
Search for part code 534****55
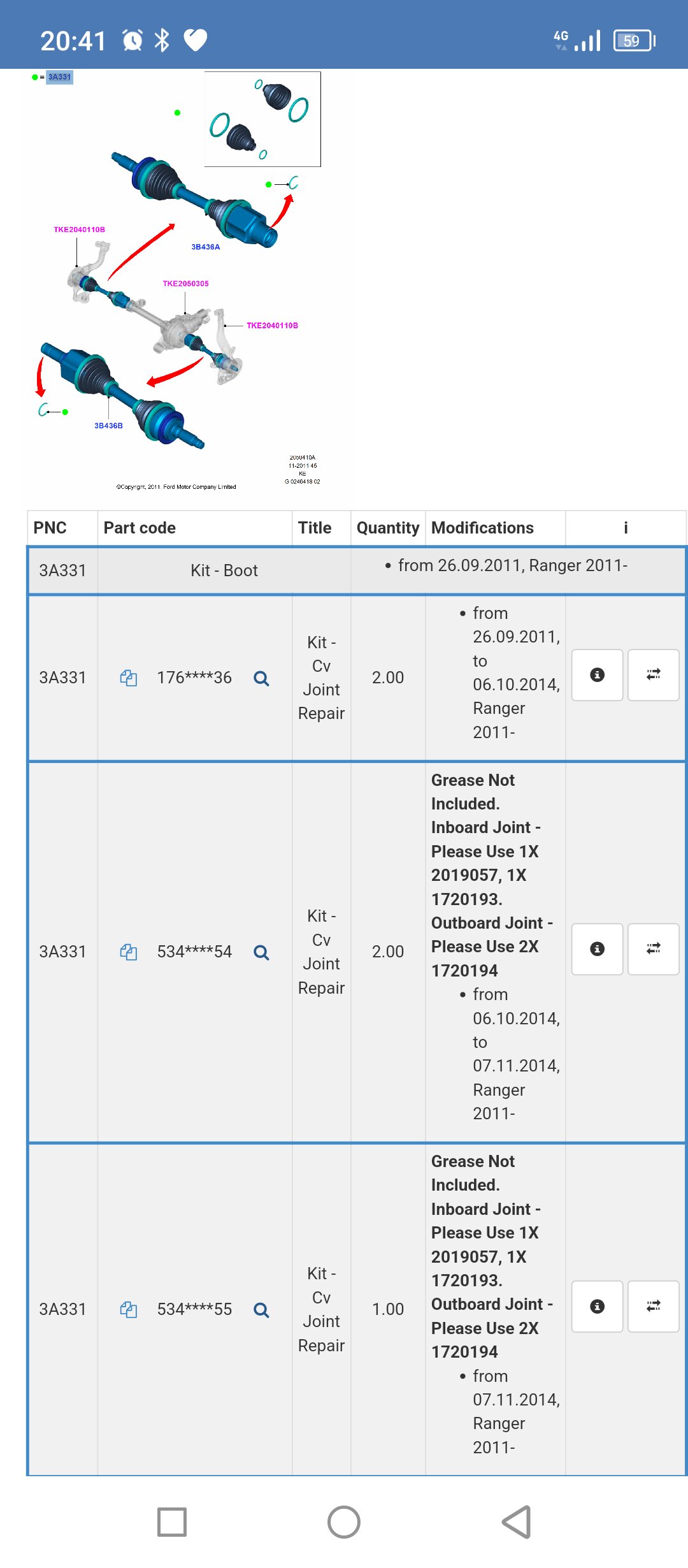261,1310
